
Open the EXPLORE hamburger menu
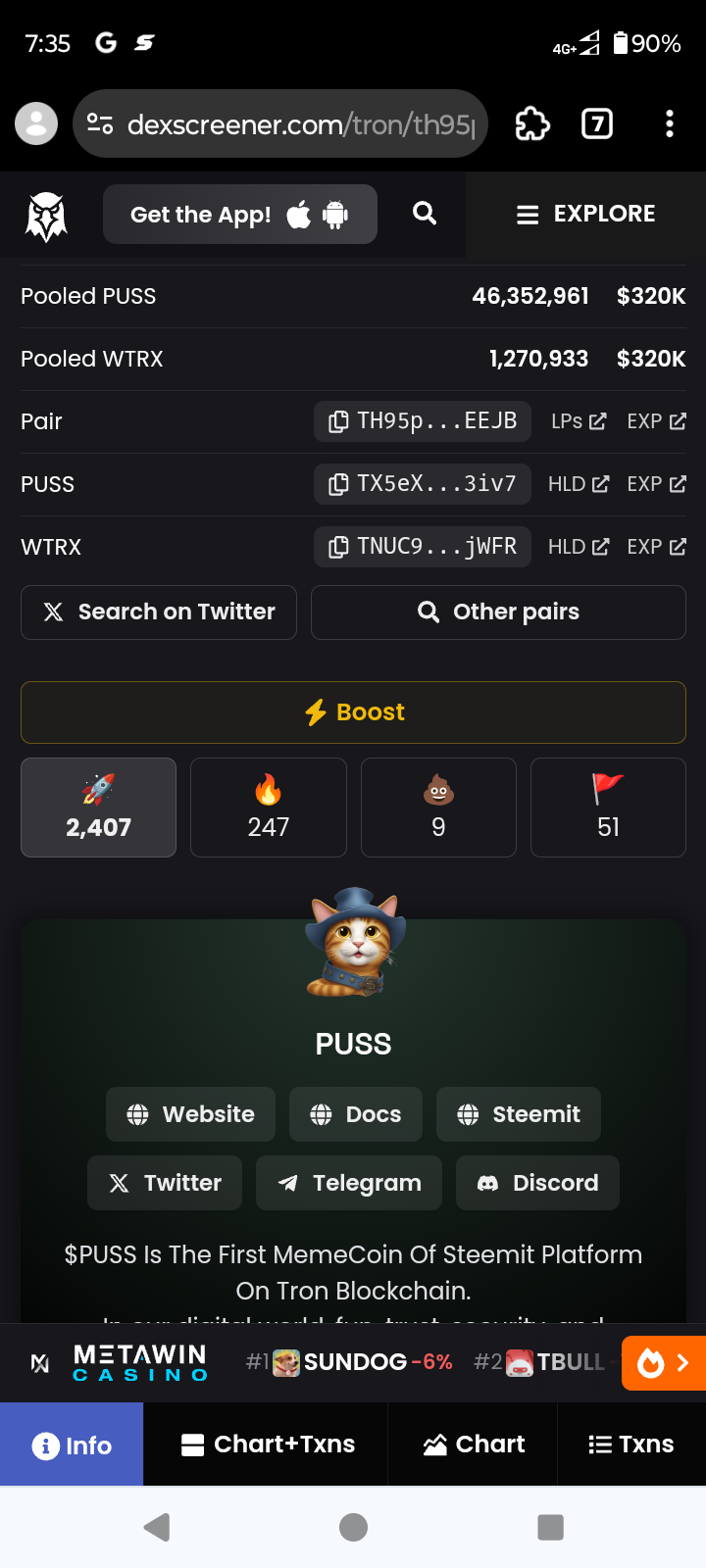(585, 215)
